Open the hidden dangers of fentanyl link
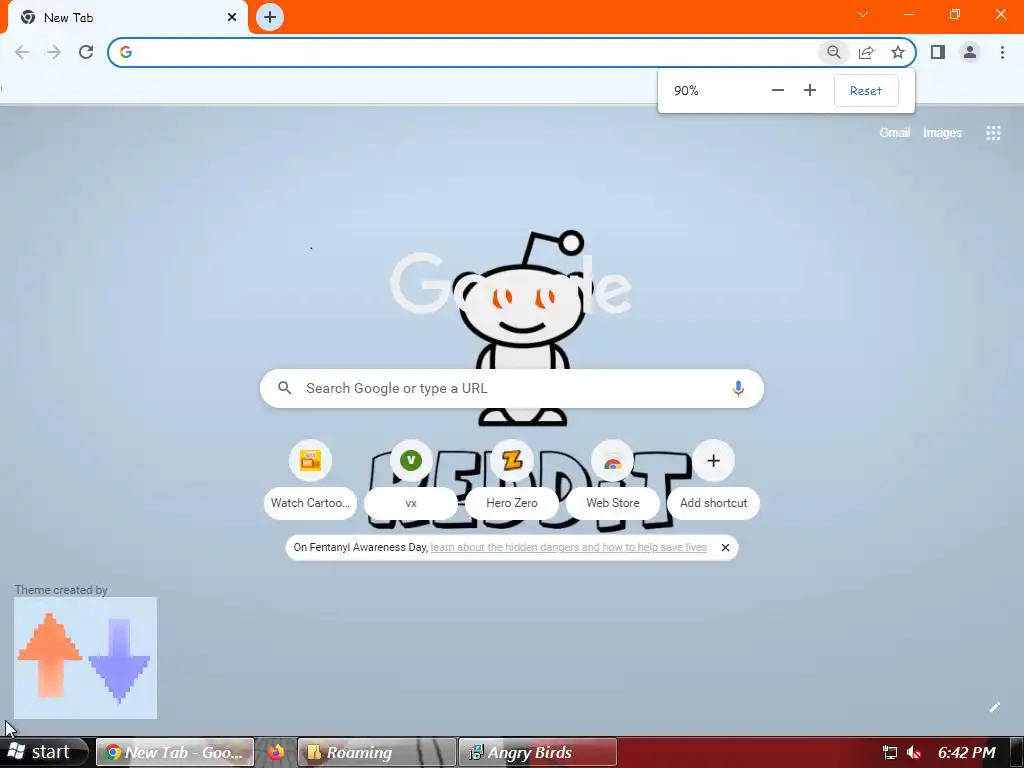This screenshot has height=768, width=1024. point(569,547)
